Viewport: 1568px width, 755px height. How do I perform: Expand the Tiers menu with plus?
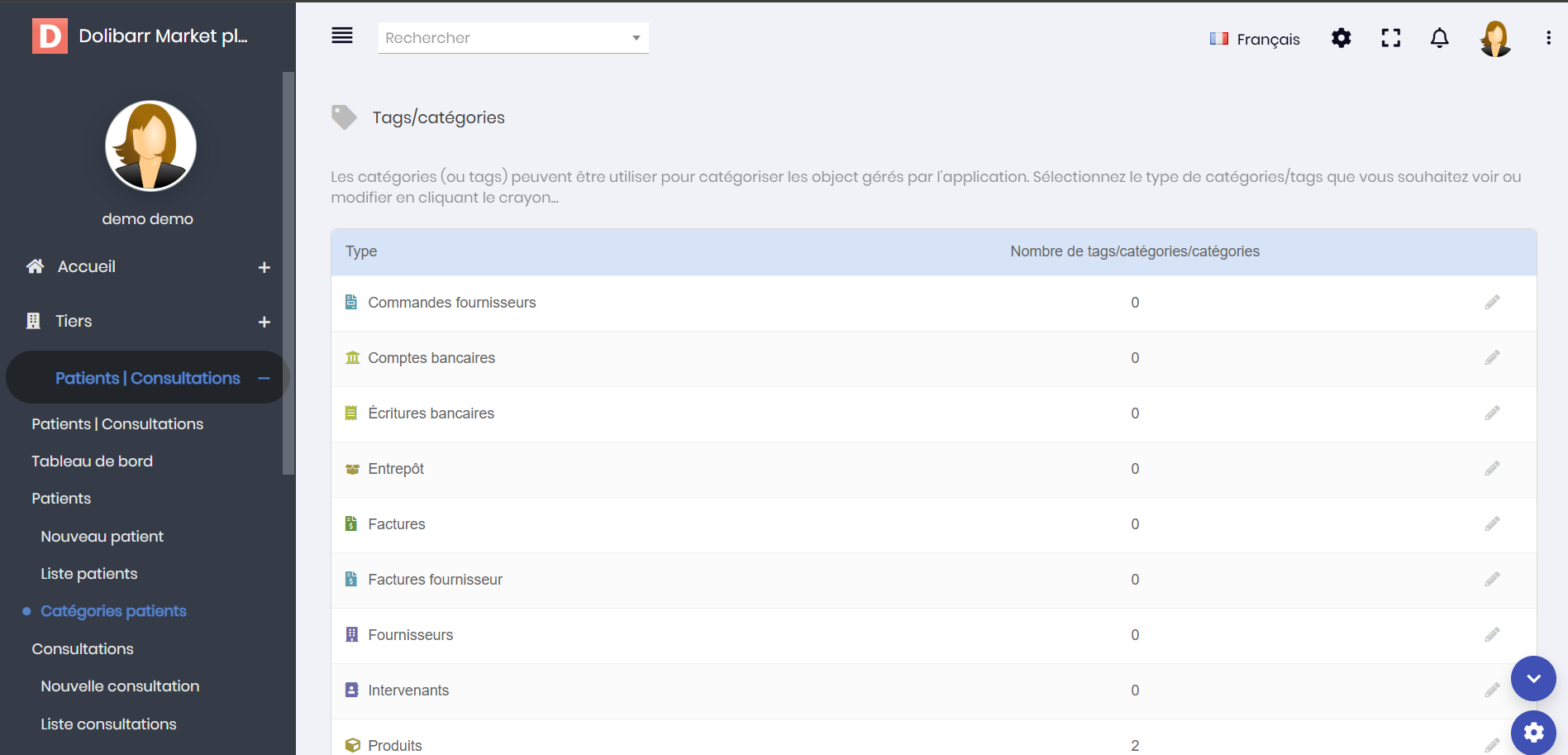265,322
